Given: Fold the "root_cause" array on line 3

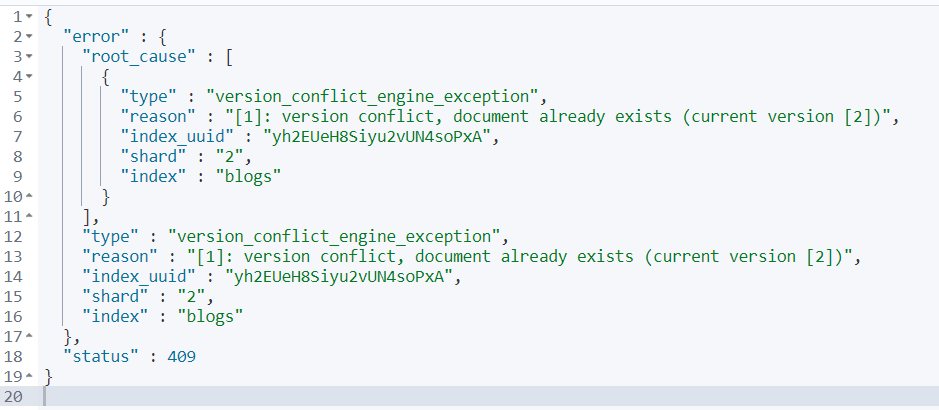Looking at the screenshot, I should [x=29, y=56].
